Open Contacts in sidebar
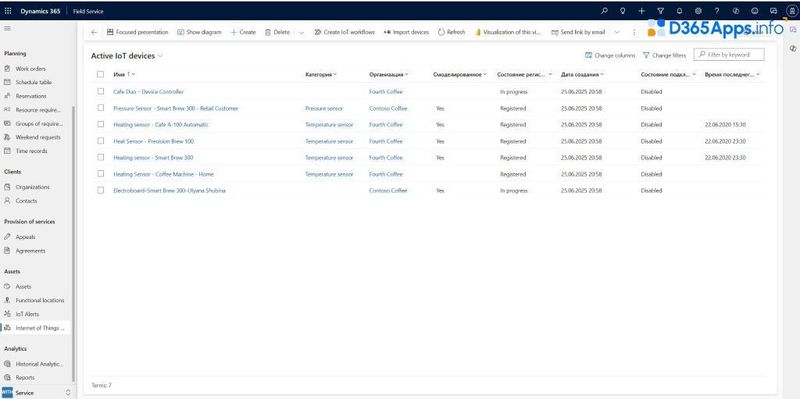 click(x=27, y=201)
